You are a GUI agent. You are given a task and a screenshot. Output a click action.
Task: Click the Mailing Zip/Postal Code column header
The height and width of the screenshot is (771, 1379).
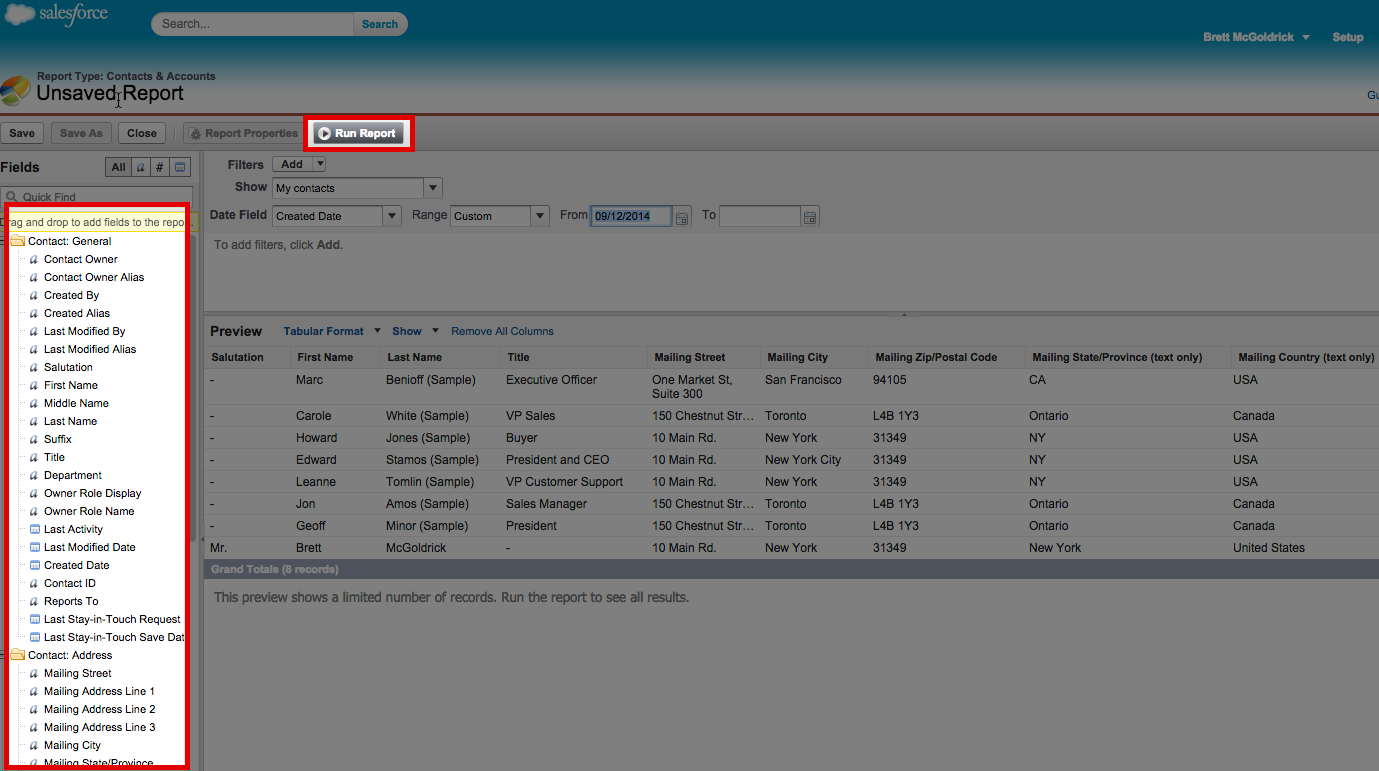coord(947,357)
